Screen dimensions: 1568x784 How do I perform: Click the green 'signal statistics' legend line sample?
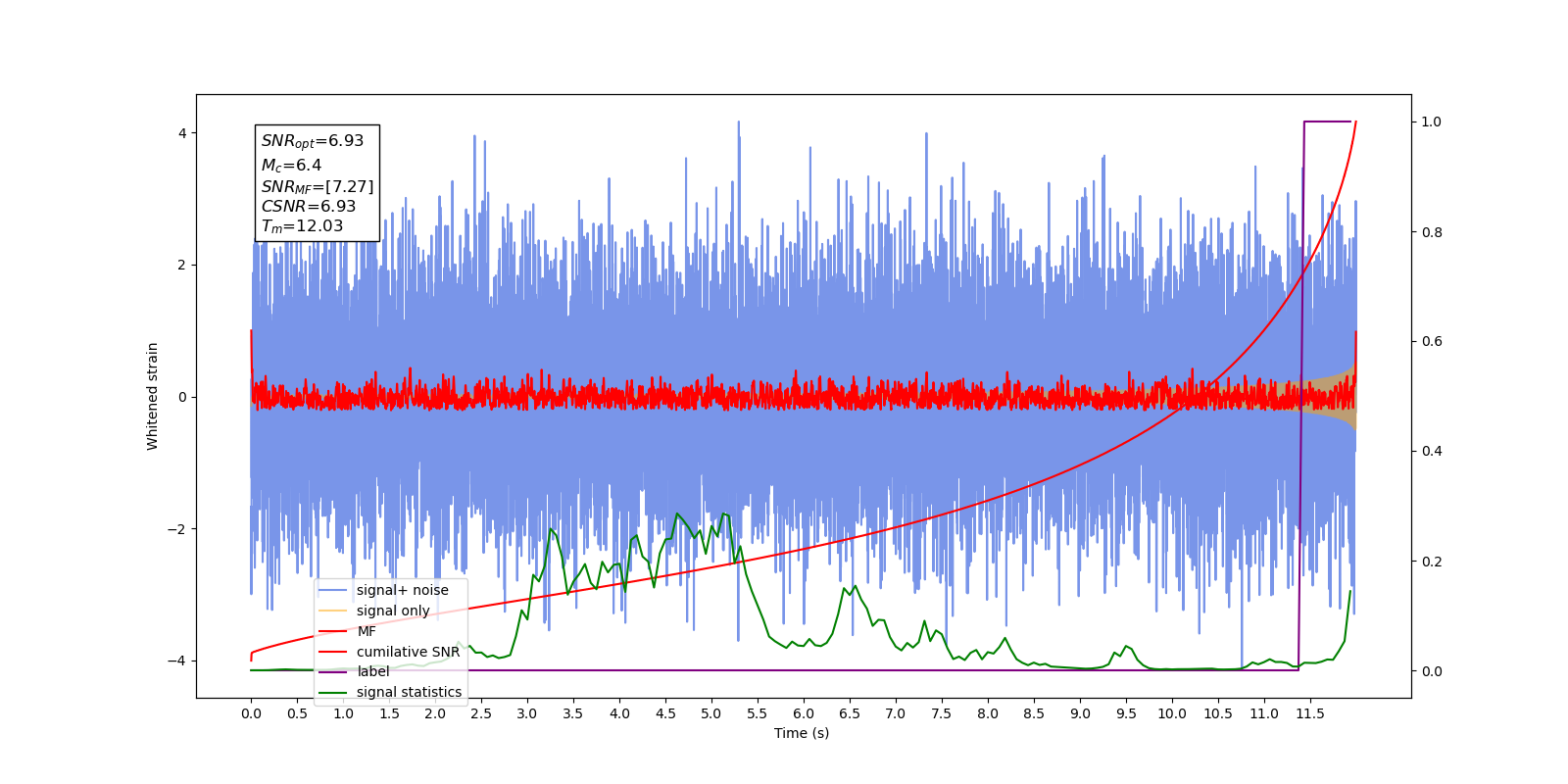[x=333, y=692]
